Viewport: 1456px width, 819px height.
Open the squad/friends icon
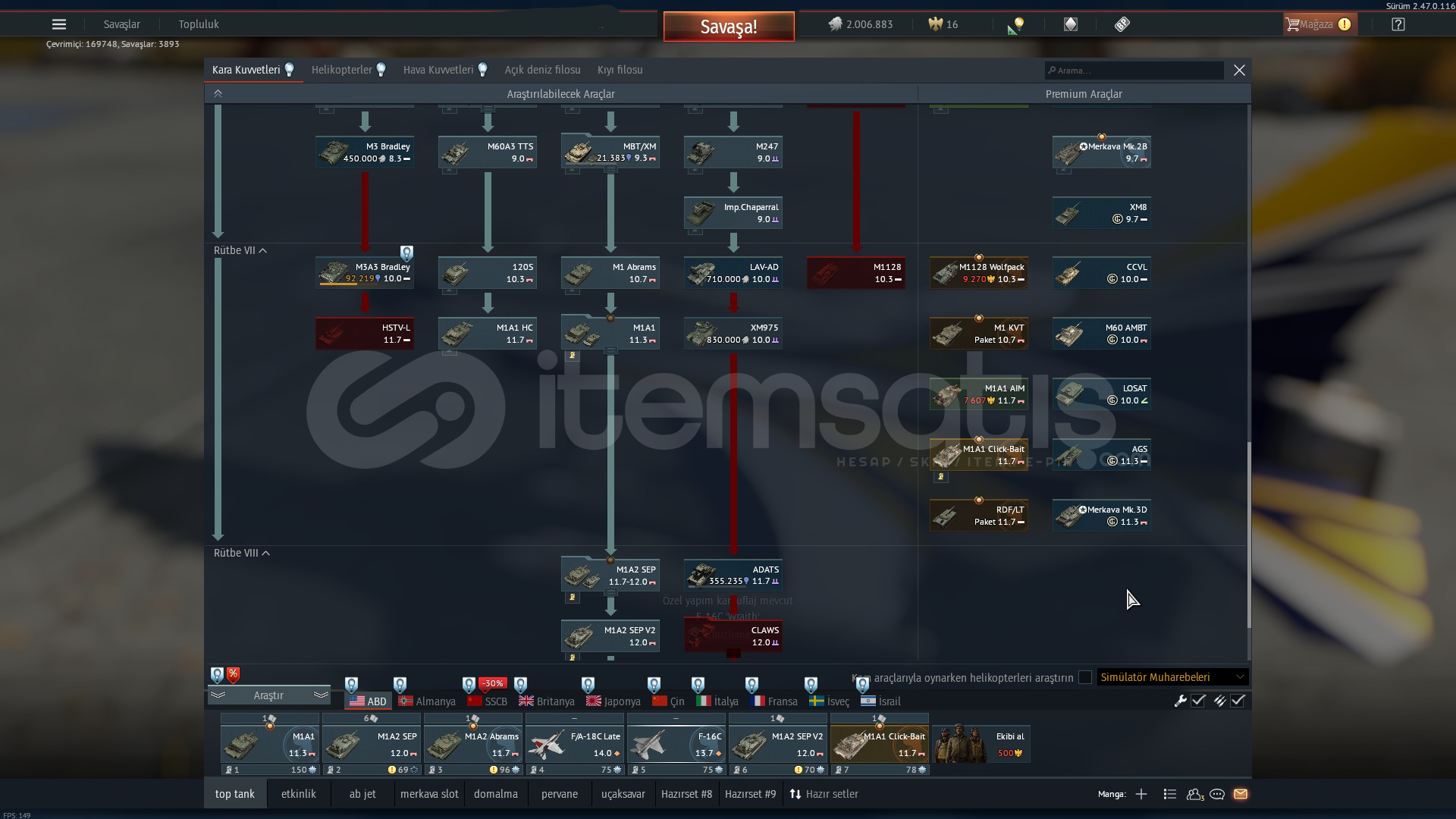click(x=1195, y=794)
